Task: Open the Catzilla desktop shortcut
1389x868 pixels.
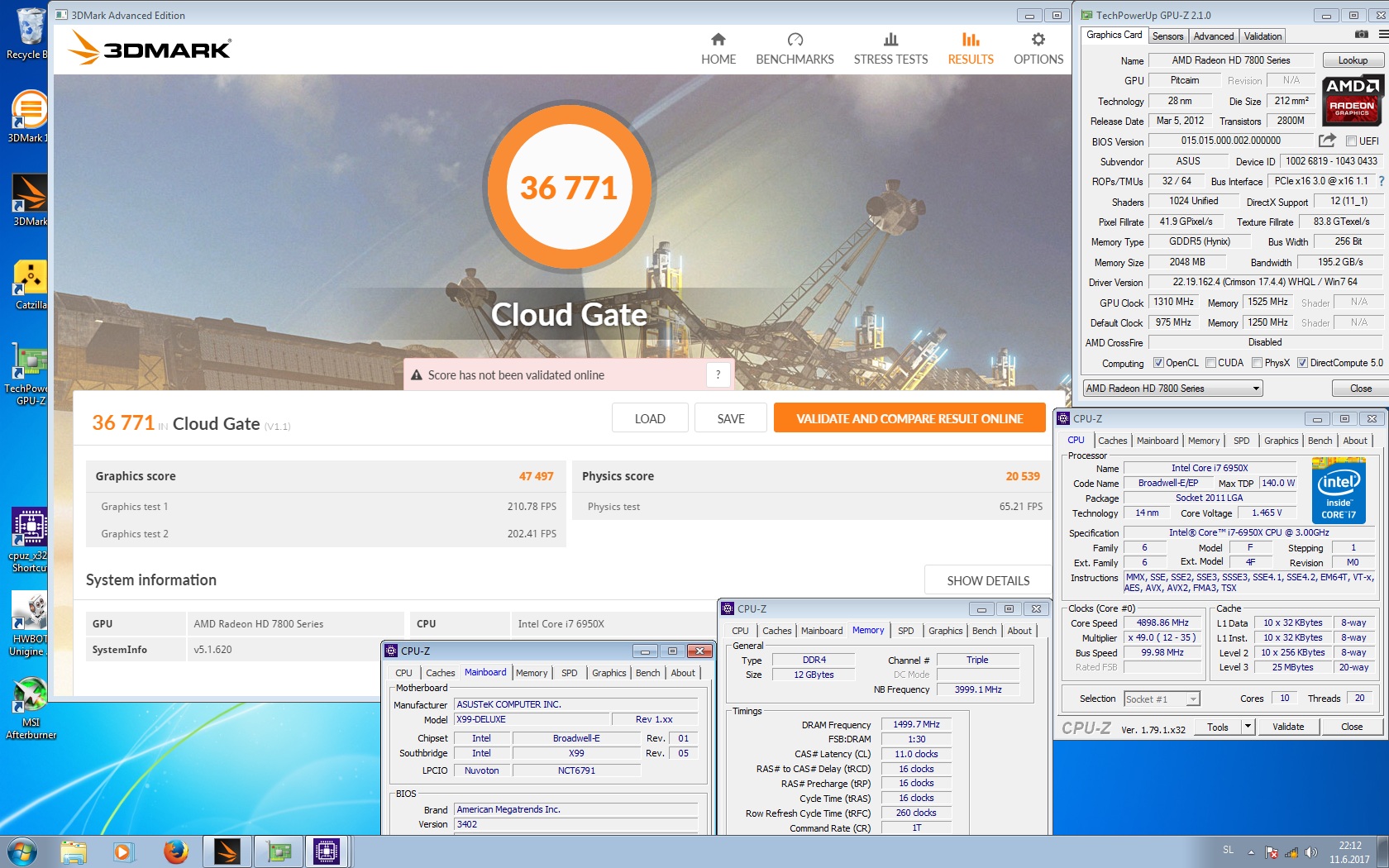Action: 30,285
